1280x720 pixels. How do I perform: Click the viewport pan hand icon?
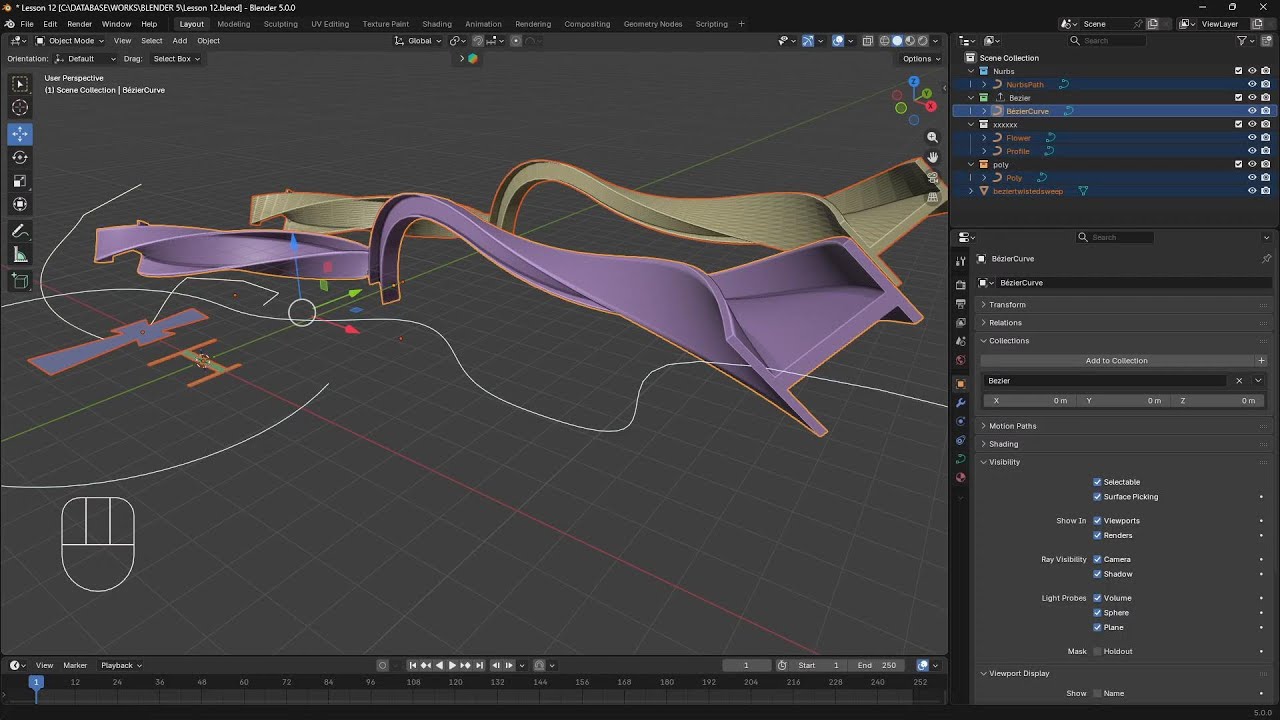tap(933, 157)
